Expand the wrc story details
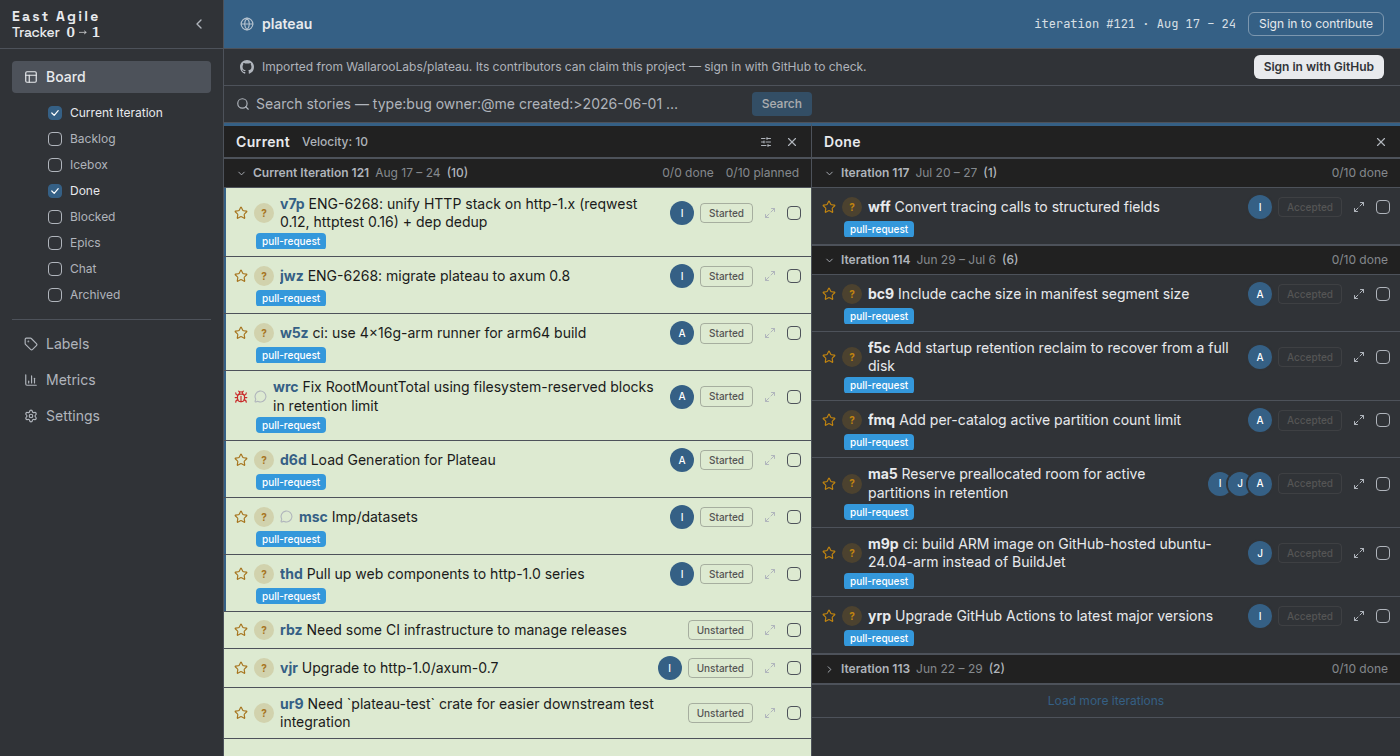The image size is (1400, 756). point(770,397)
